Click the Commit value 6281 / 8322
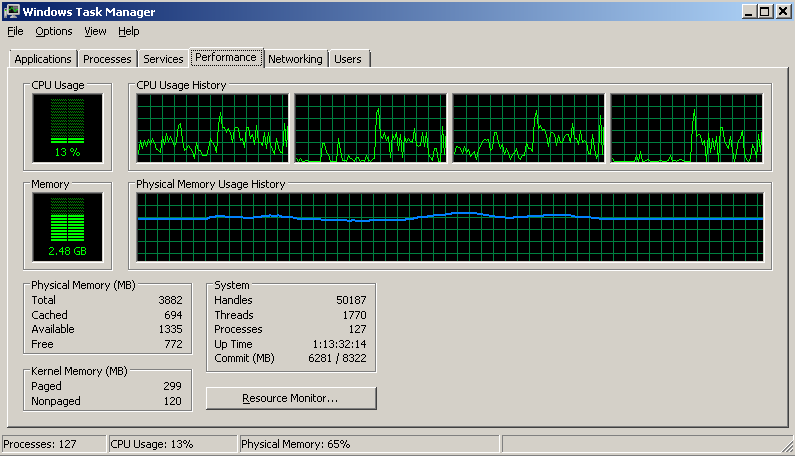The width and height of the screenshot is (795, 456). click(x=337, y=358)
